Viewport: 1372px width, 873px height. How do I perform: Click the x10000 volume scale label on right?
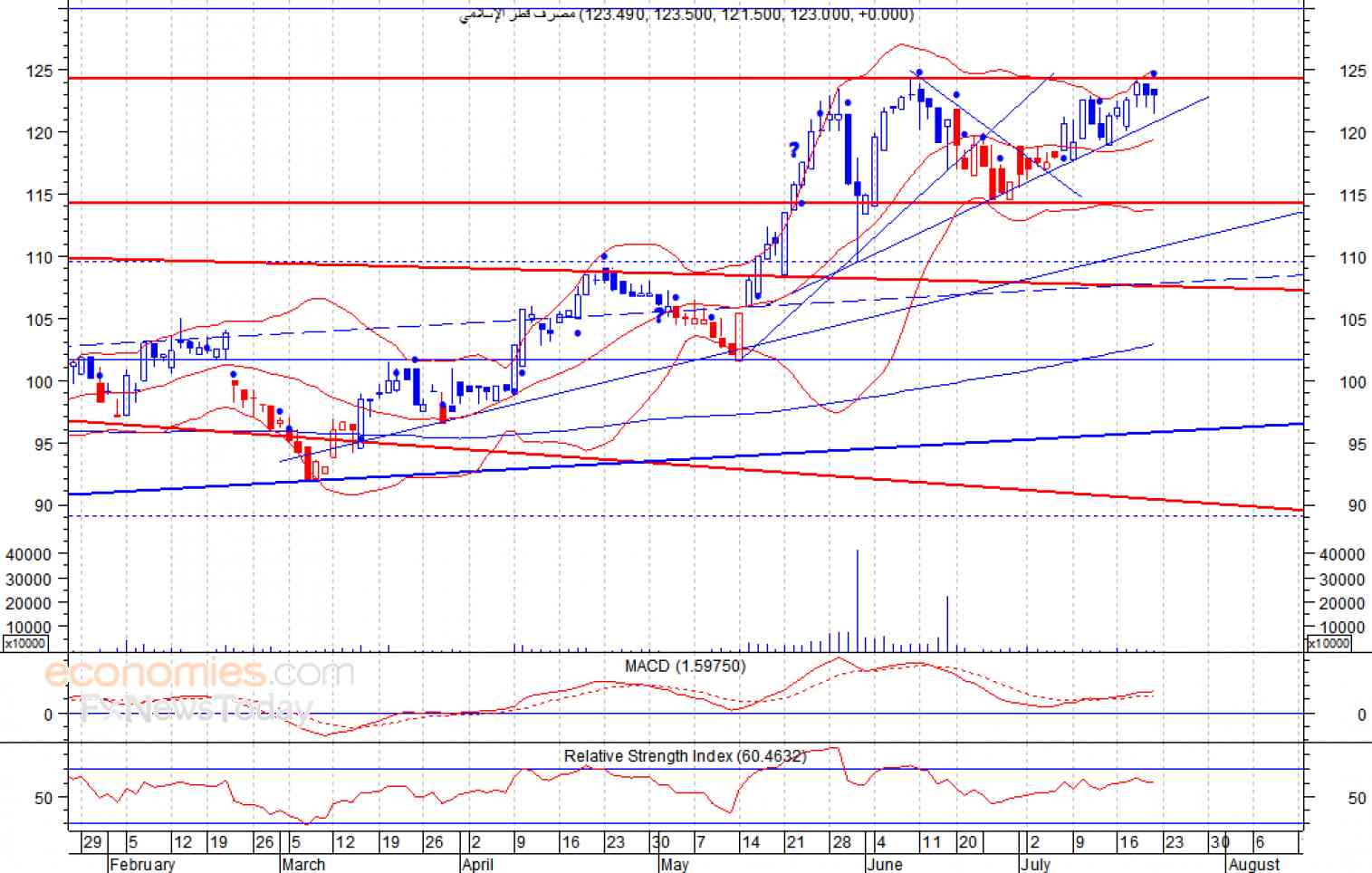tap(1329, 643)
